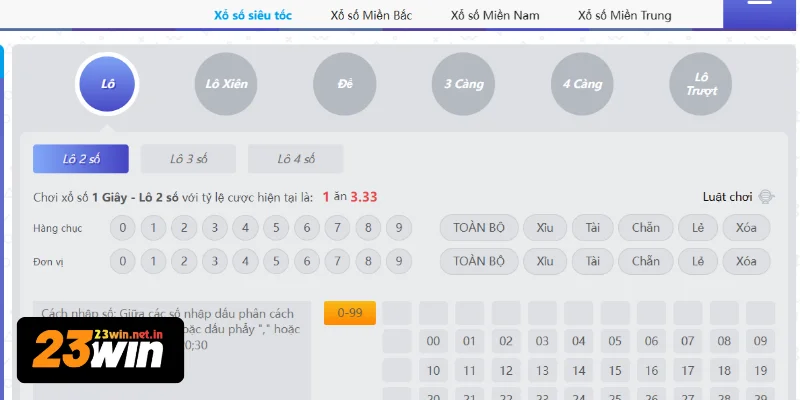
Task: Toggle digit 8 in Đơn vị row
Action: point(368,261)
